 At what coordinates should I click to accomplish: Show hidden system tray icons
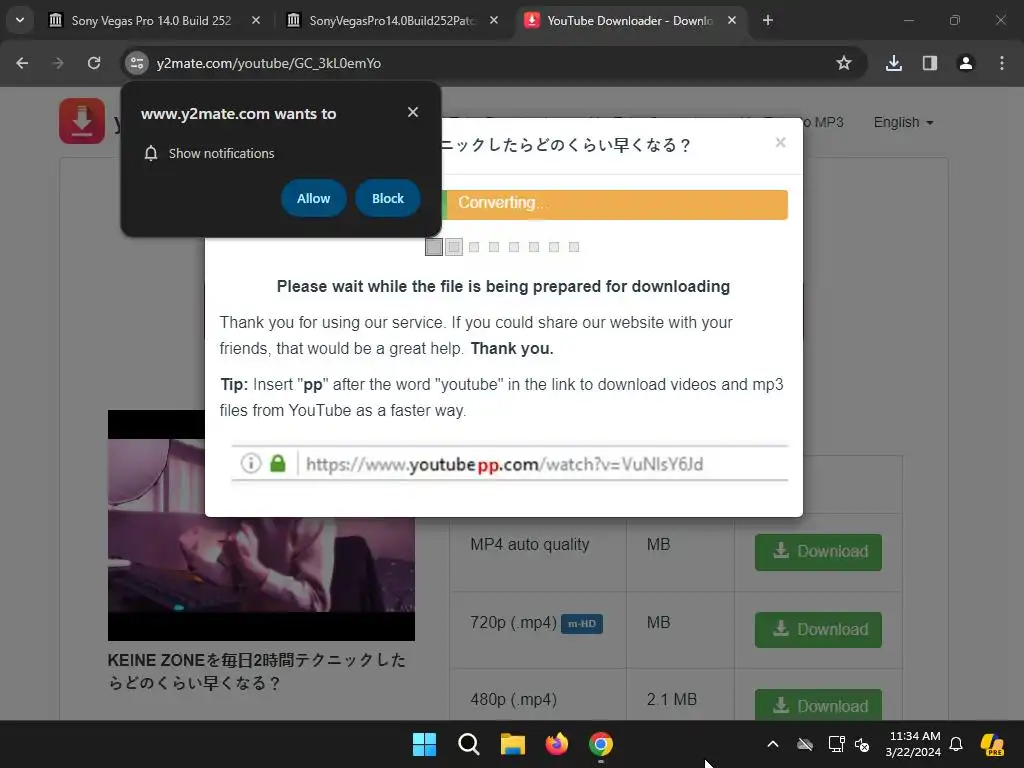coord(773,744)
